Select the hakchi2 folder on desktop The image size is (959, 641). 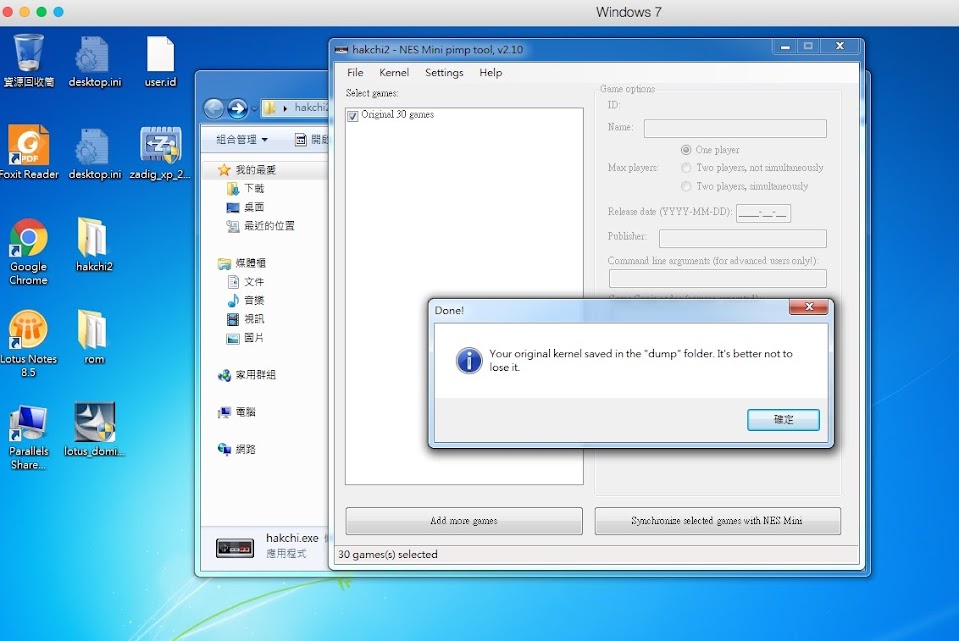pos(94,245)
